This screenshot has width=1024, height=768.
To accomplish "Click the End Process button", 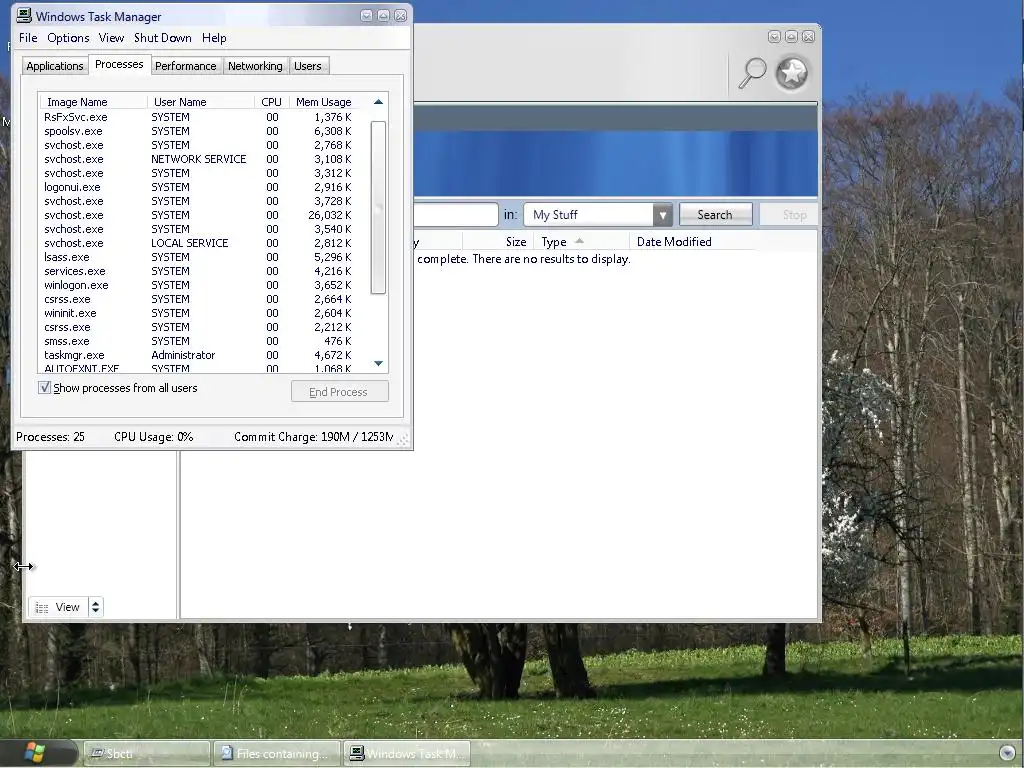I will coord(340,392).
